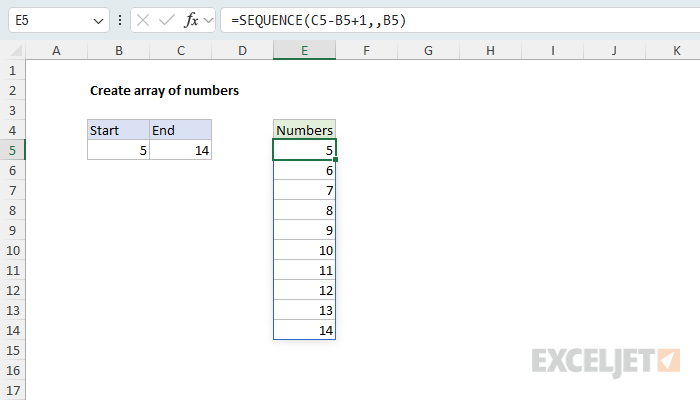The image size is (700, 400).
Task: Click the three-dot formula bar handle
Action: point(120,20)
